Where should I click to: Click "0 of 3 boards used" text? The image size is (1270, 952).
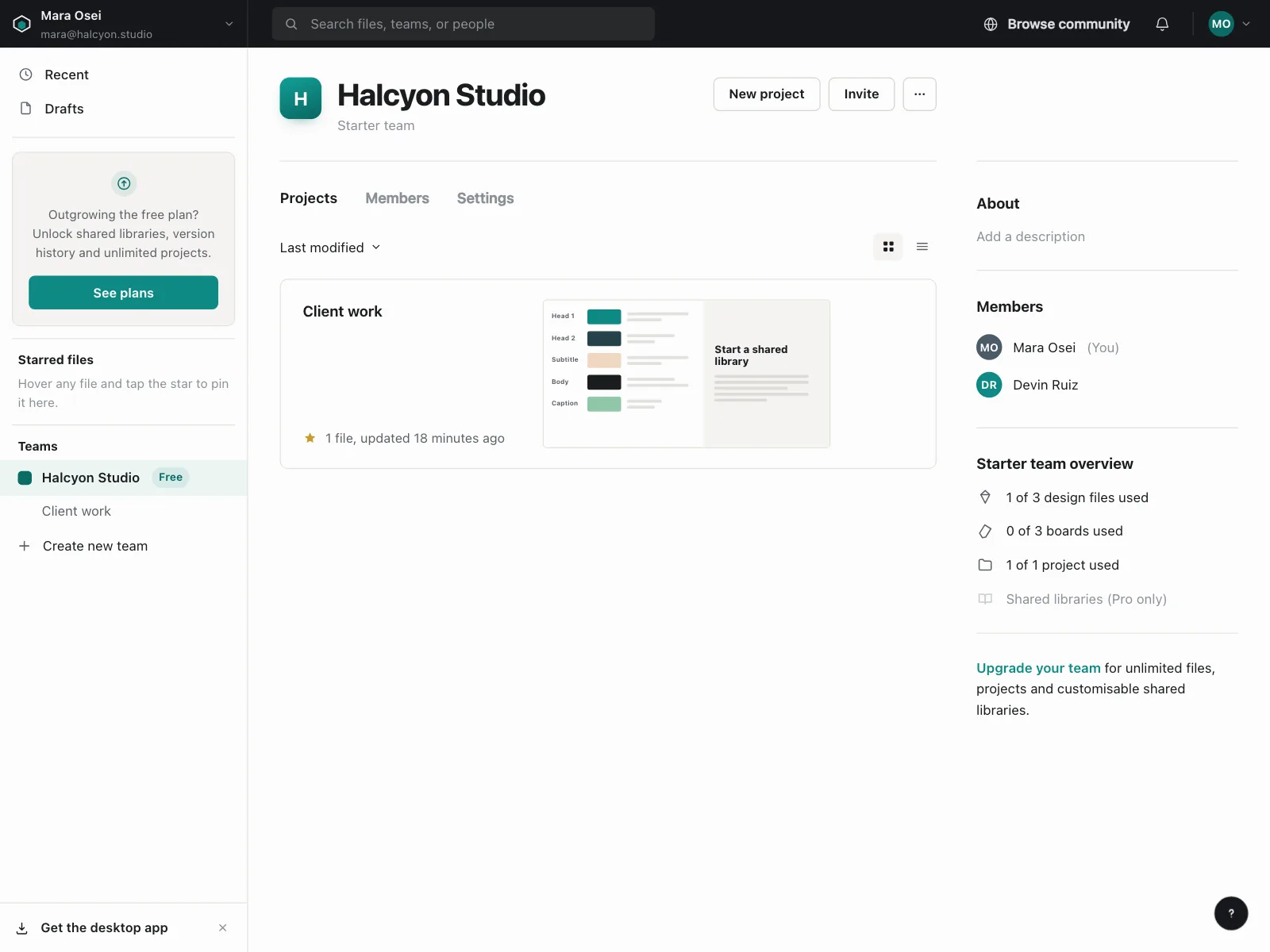click(1064, 532)
